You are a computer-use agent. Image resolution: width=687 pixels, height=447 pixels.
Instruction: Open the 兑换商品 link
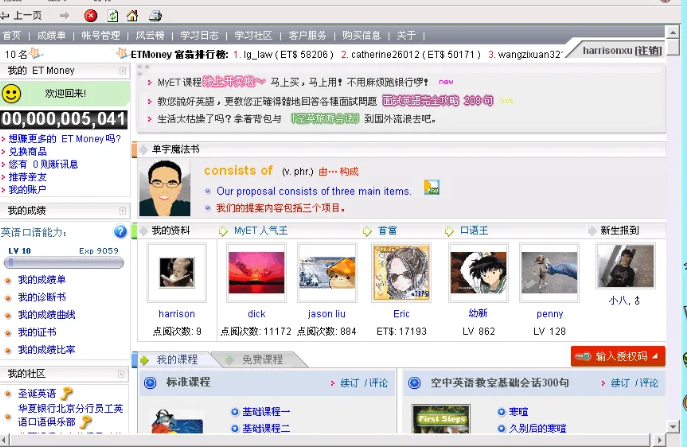tap(28, 152)
